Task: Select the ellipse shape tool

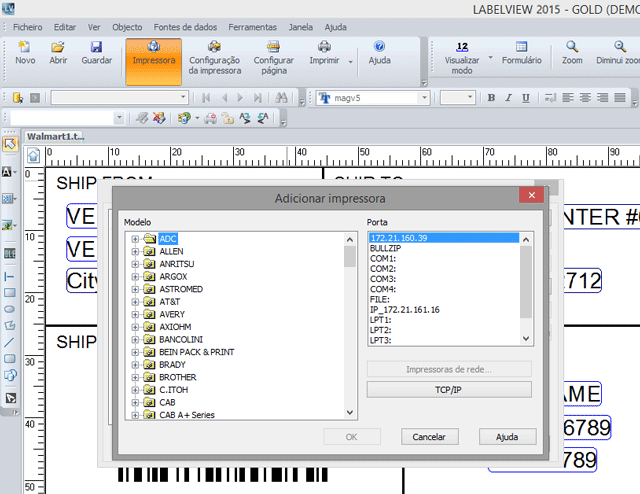Action: coord(9,309)
